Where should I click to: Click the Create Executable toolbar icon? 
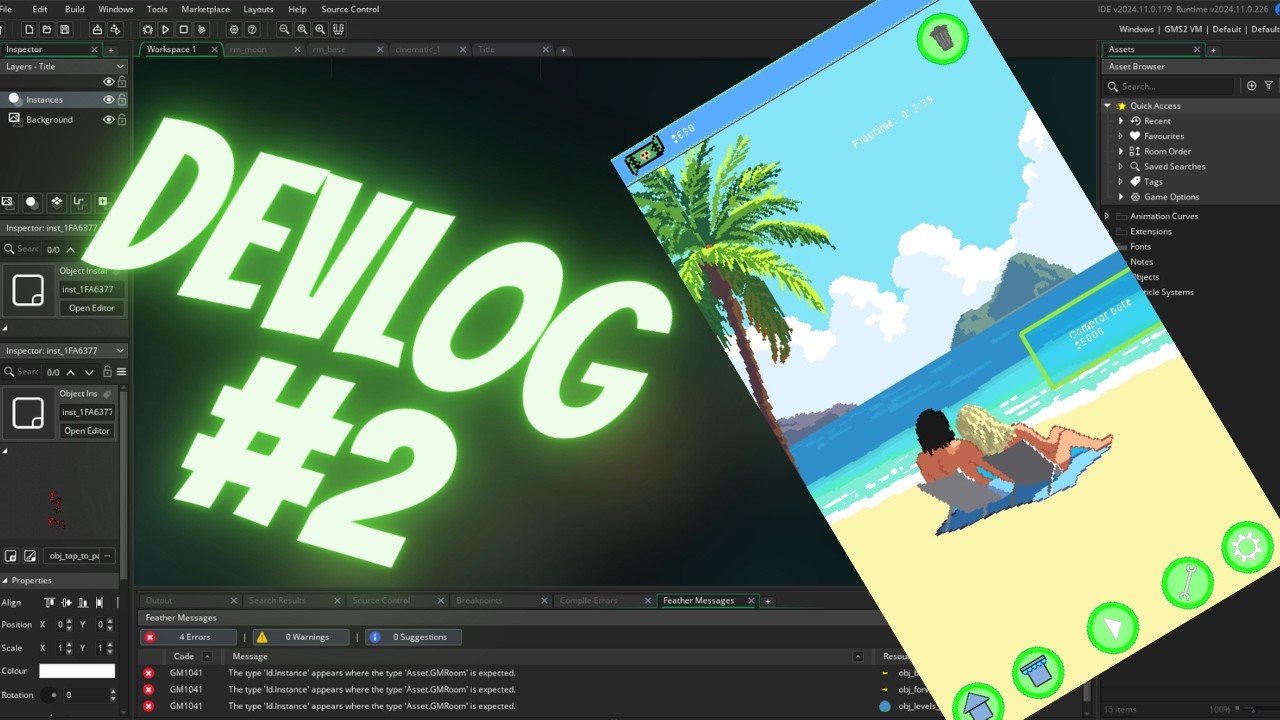[x=97, y=30]
